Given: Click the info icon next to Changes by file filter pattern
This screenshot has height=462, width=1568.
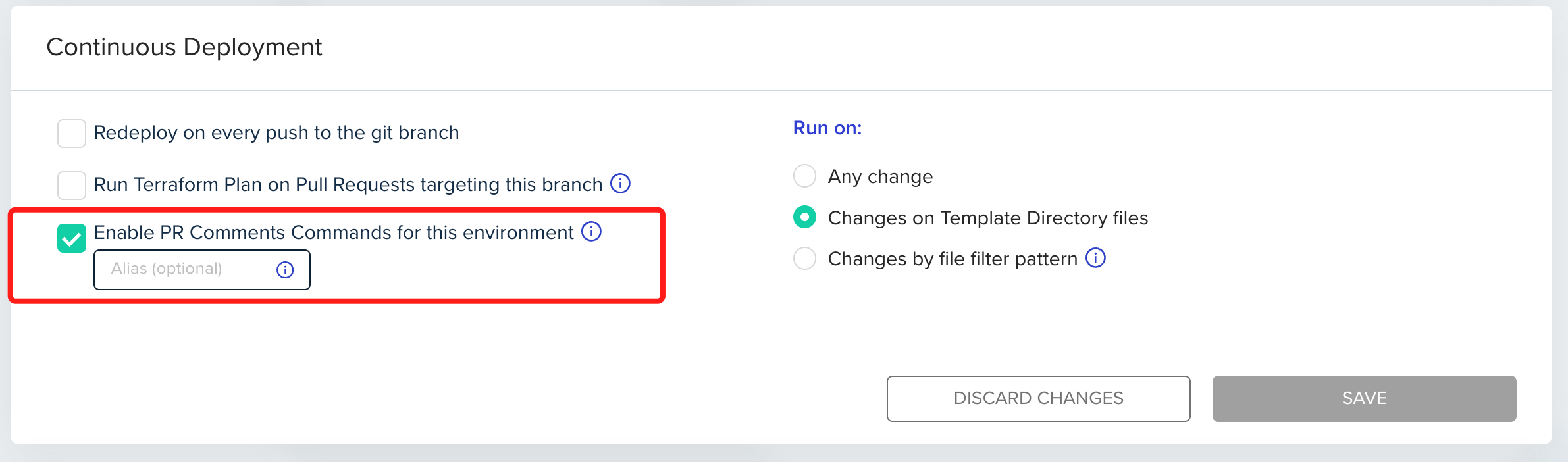Looking at the screenshot, I should pos(1095,258).
